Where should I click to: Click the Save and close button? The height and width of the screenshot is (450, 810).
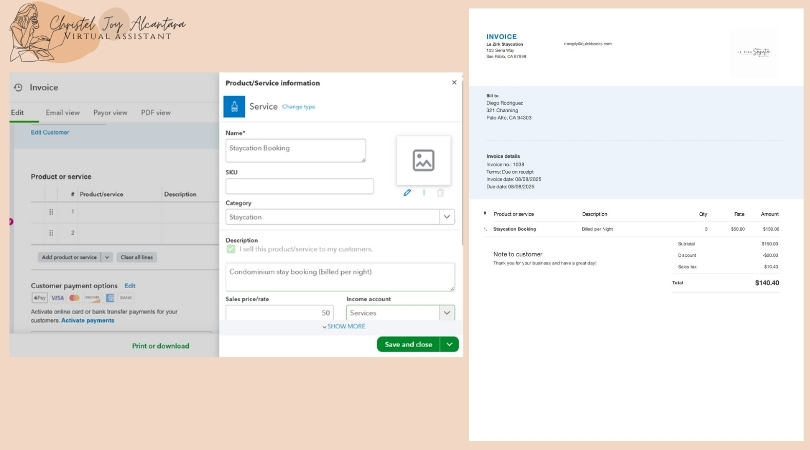pos(408,344)
